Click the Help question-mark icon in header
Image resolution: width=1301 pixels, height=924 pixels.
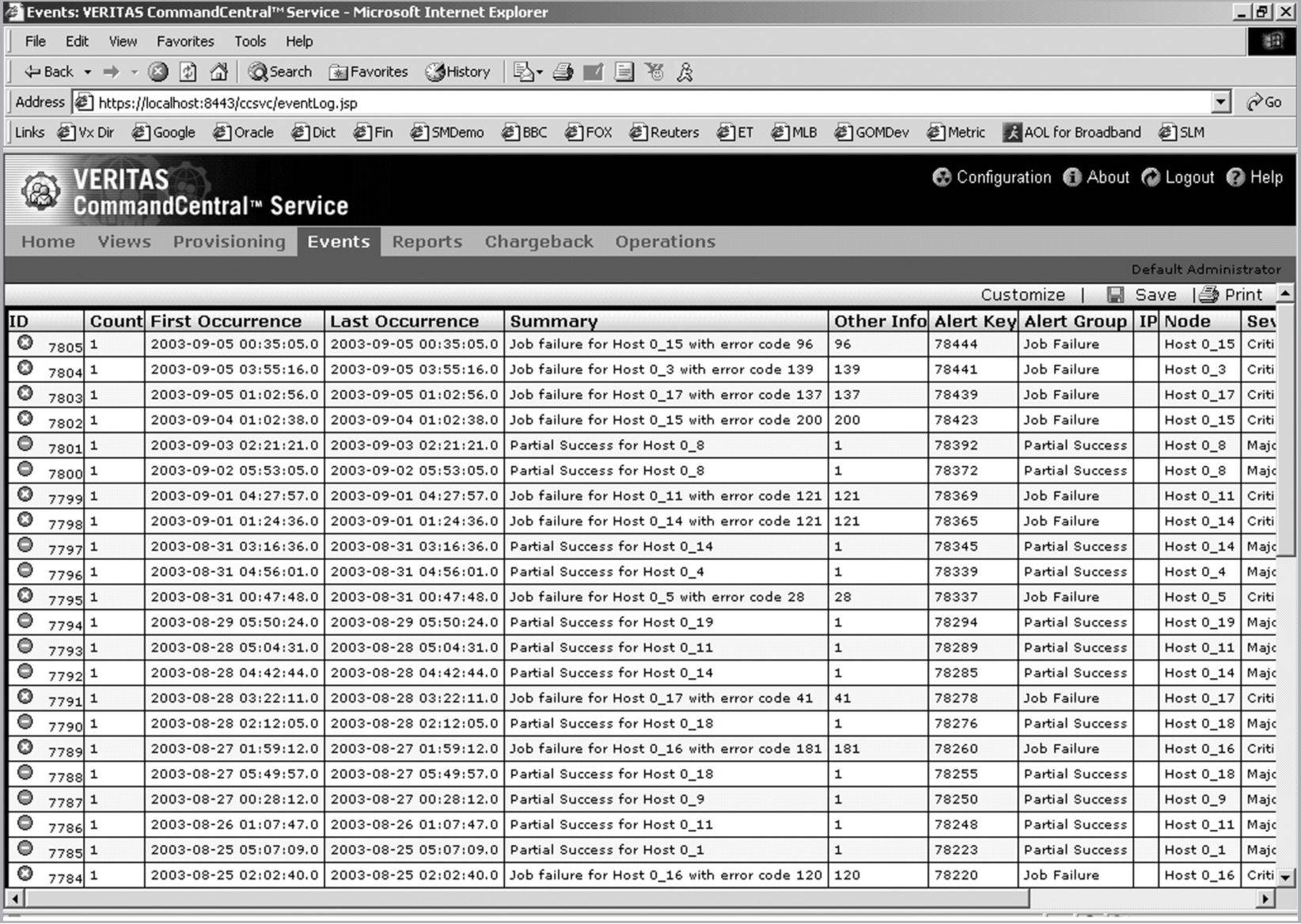pyautogui.click(x=1235, y=177)
